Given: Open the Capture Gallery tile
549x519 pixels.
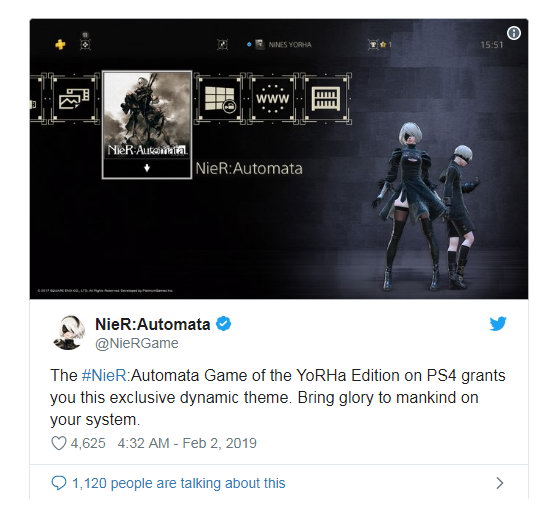Looking at the screenshot, I should tap(74, 99).
